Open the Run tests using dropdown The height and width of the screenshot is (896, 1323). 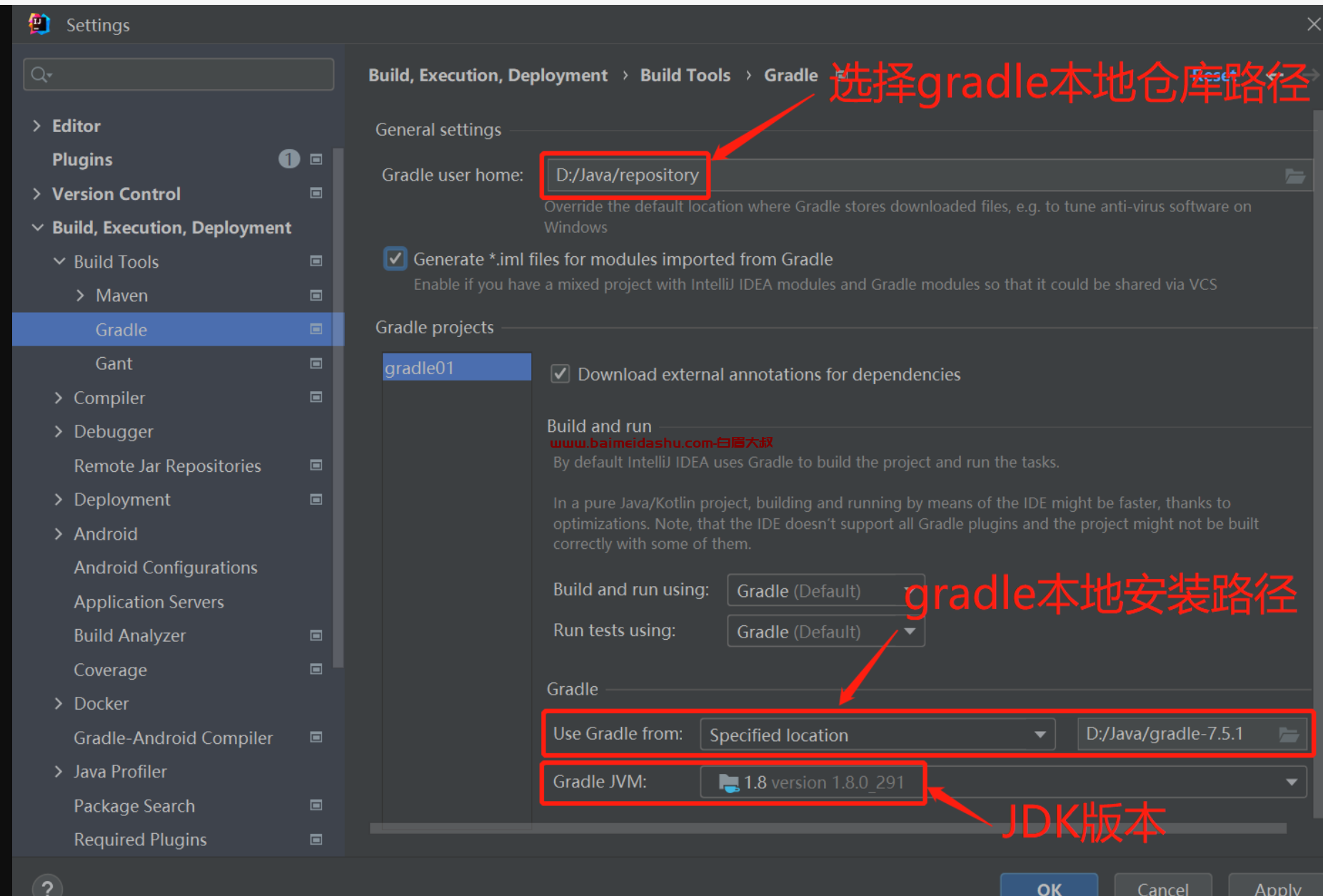826,631
